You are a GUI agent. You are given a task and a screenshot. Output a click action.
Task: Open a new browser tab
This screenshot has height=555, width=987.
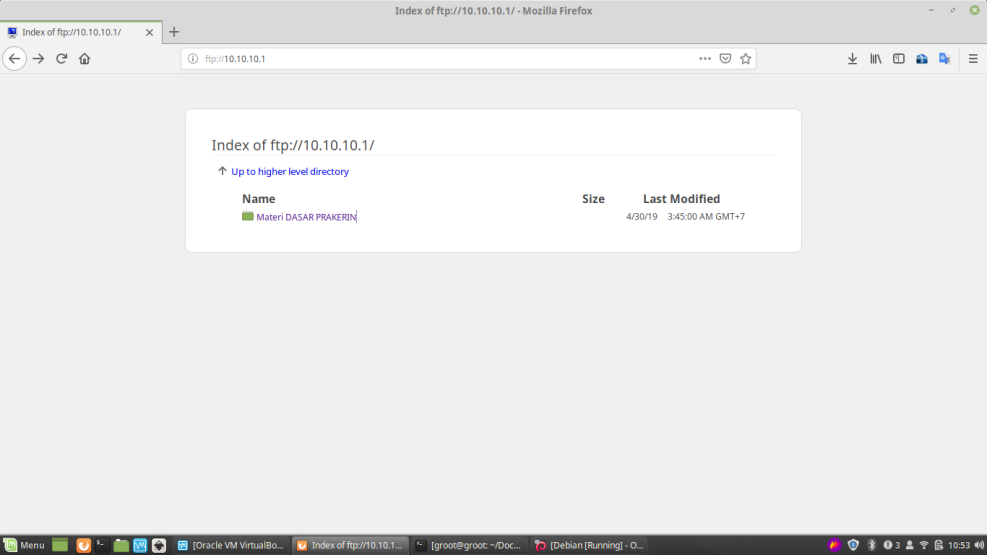pyautogui.click(x=174, y=32)
